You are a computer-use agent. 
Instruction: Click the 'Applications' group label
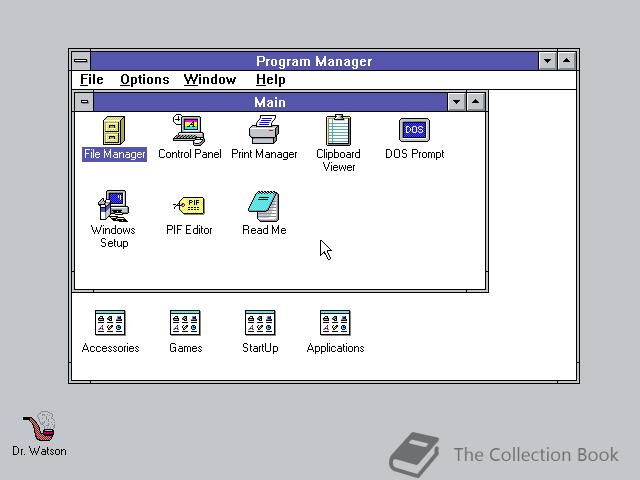(x=336, y=348)
